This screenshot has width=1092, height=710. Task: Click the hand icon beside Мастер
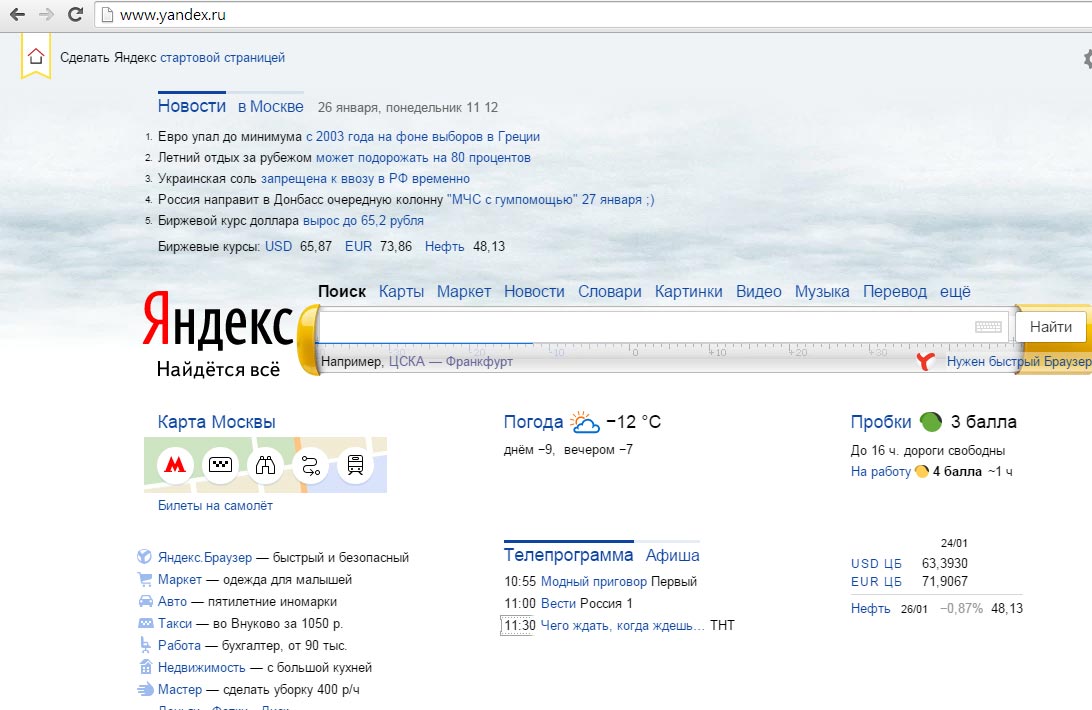click(146, 689)
